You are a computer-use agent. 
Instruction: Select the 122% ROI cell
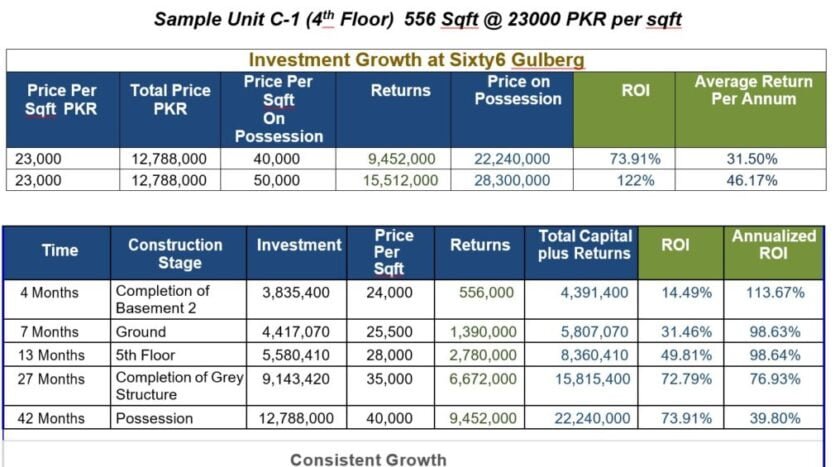coord(636,180)
